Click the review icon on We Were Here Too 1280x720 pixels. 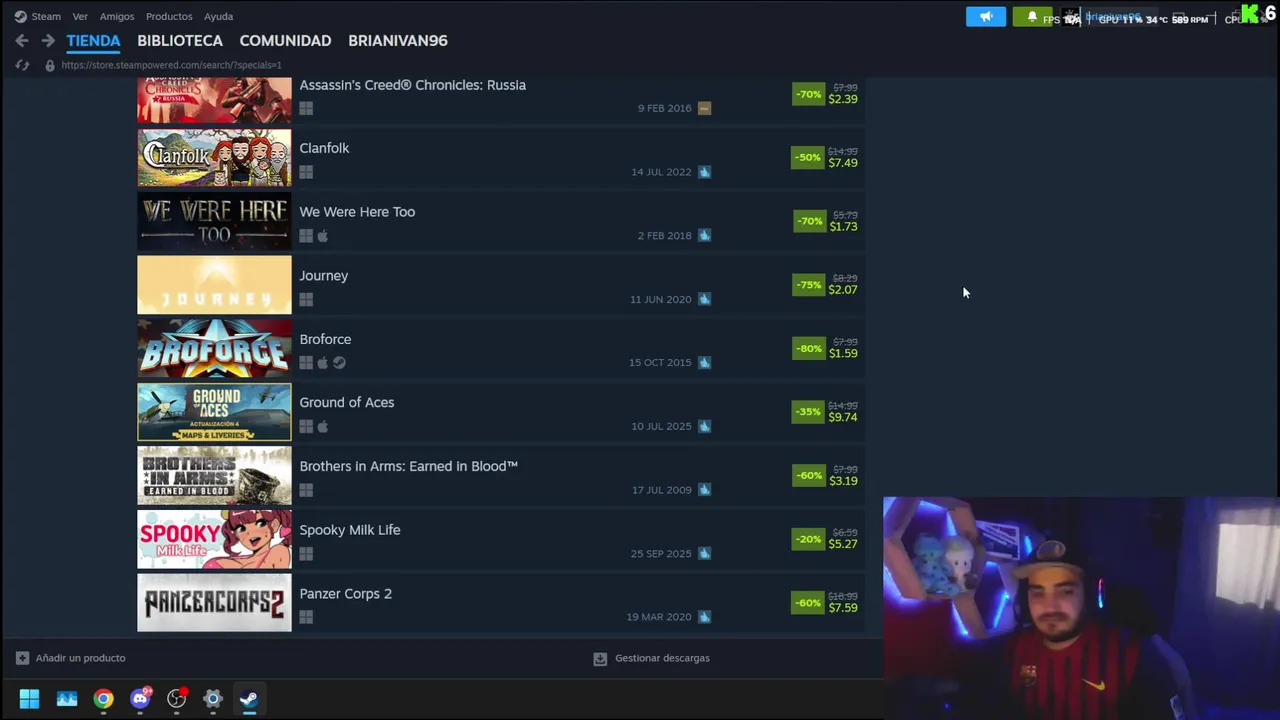pos(704,236)
